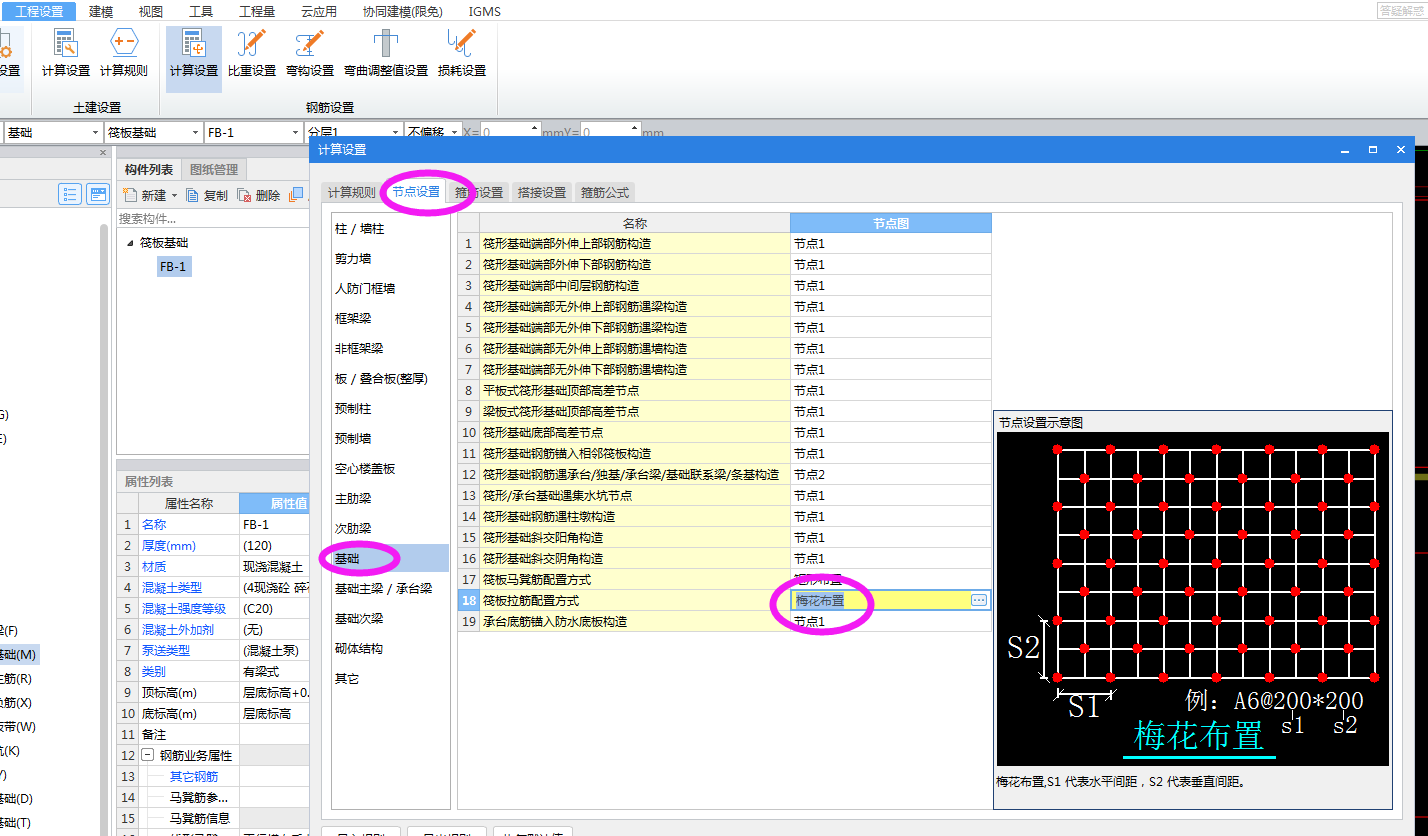Click the 节点图 column header

[891, 222]
